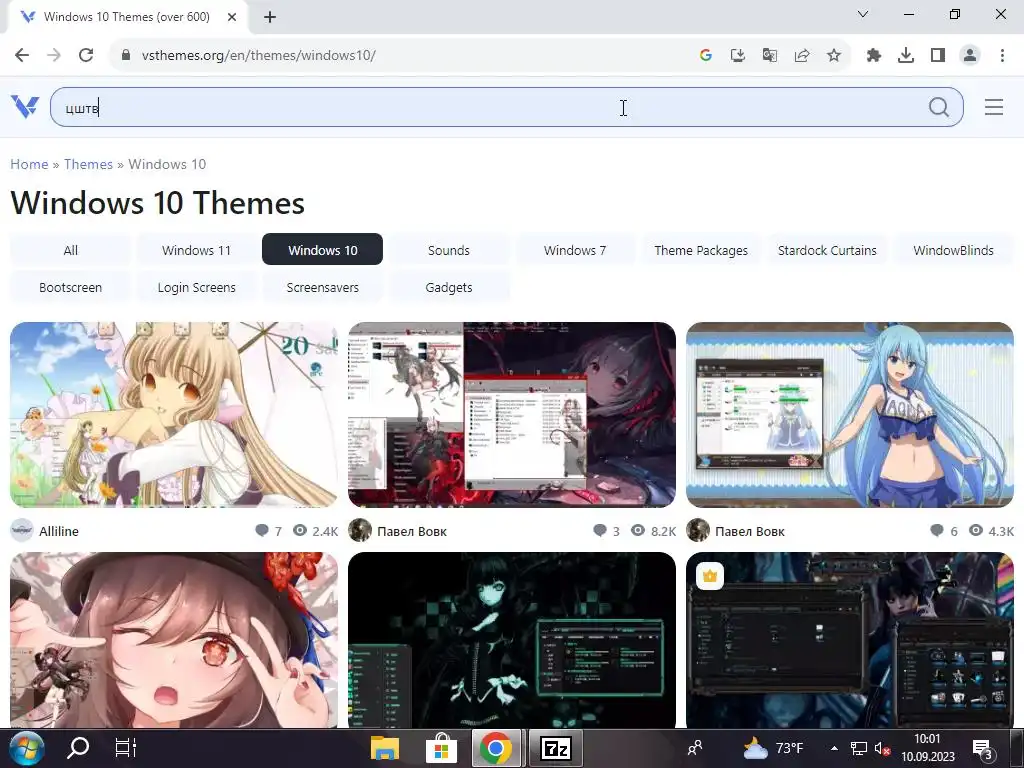
Task: Click the crown premium badge on dark theme
Action: 710,576
